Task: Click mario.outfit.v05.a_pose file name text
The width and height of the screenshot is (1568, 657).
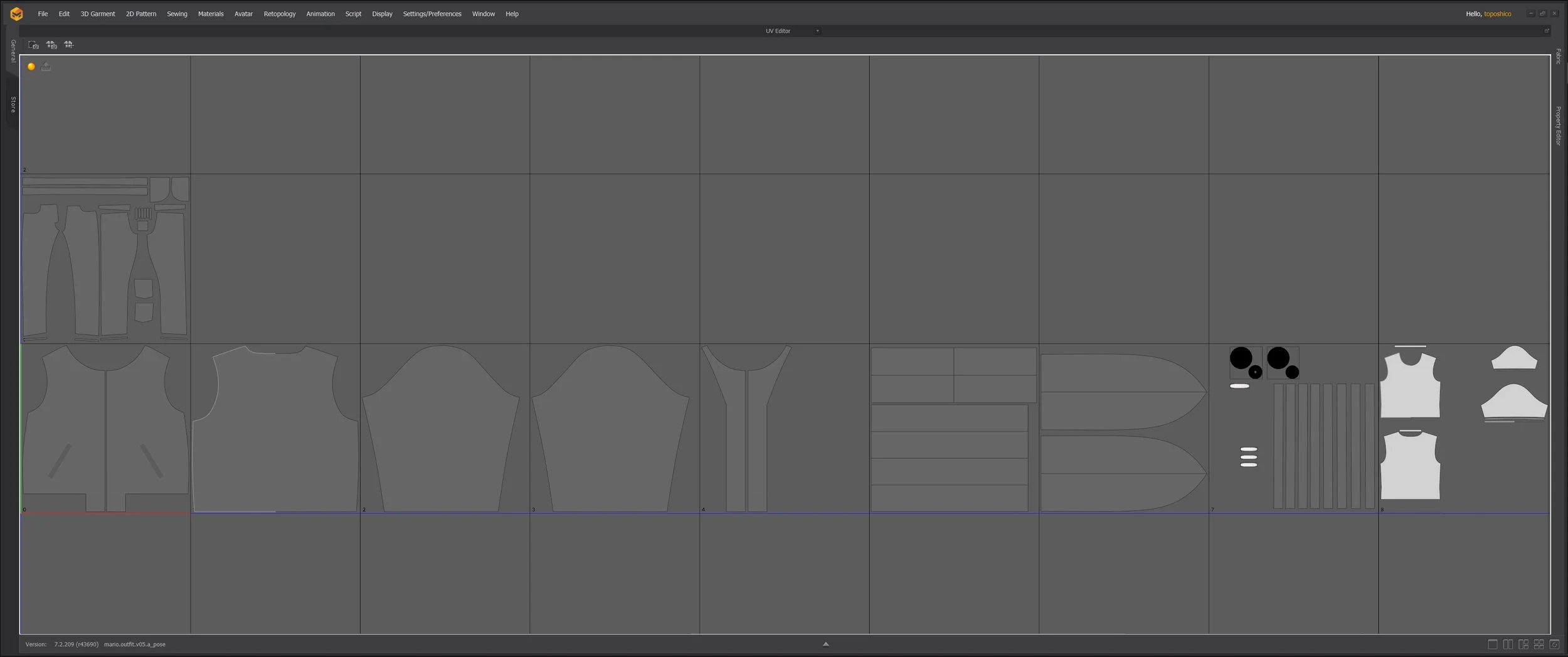Action: pyautogui.click(x=135, y=644)
